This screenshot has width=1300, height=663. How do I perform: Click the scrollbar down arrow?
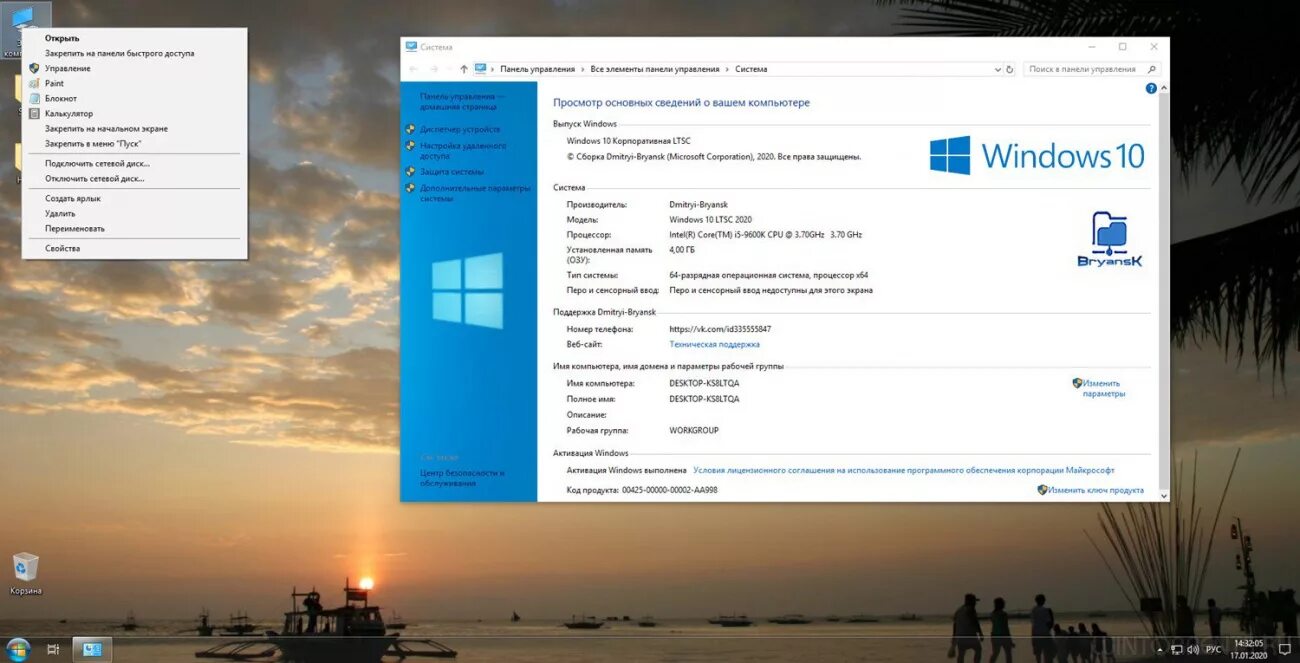1163,495
